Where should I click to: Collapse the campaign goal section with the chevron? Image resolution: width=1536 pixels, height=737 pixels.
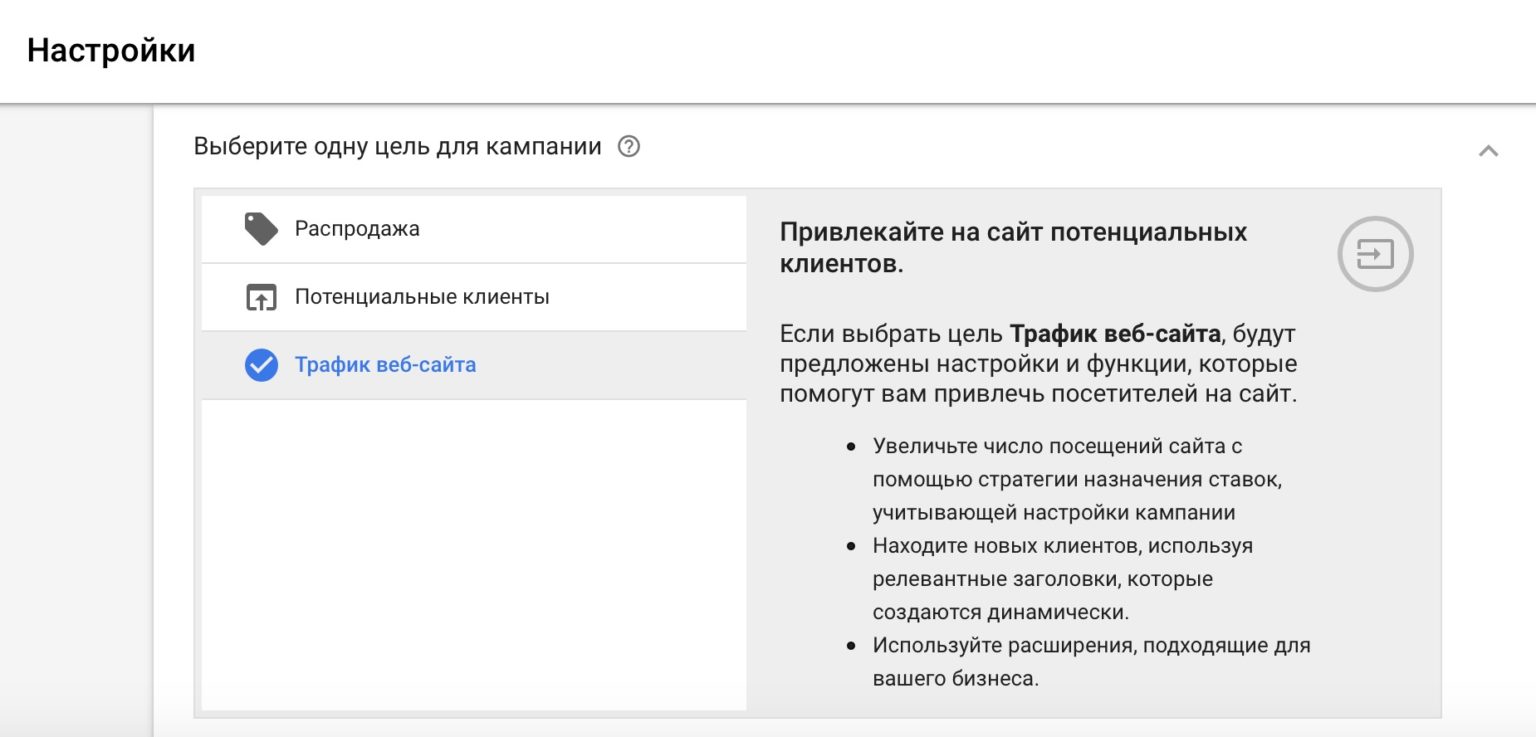pos(1488,151)
